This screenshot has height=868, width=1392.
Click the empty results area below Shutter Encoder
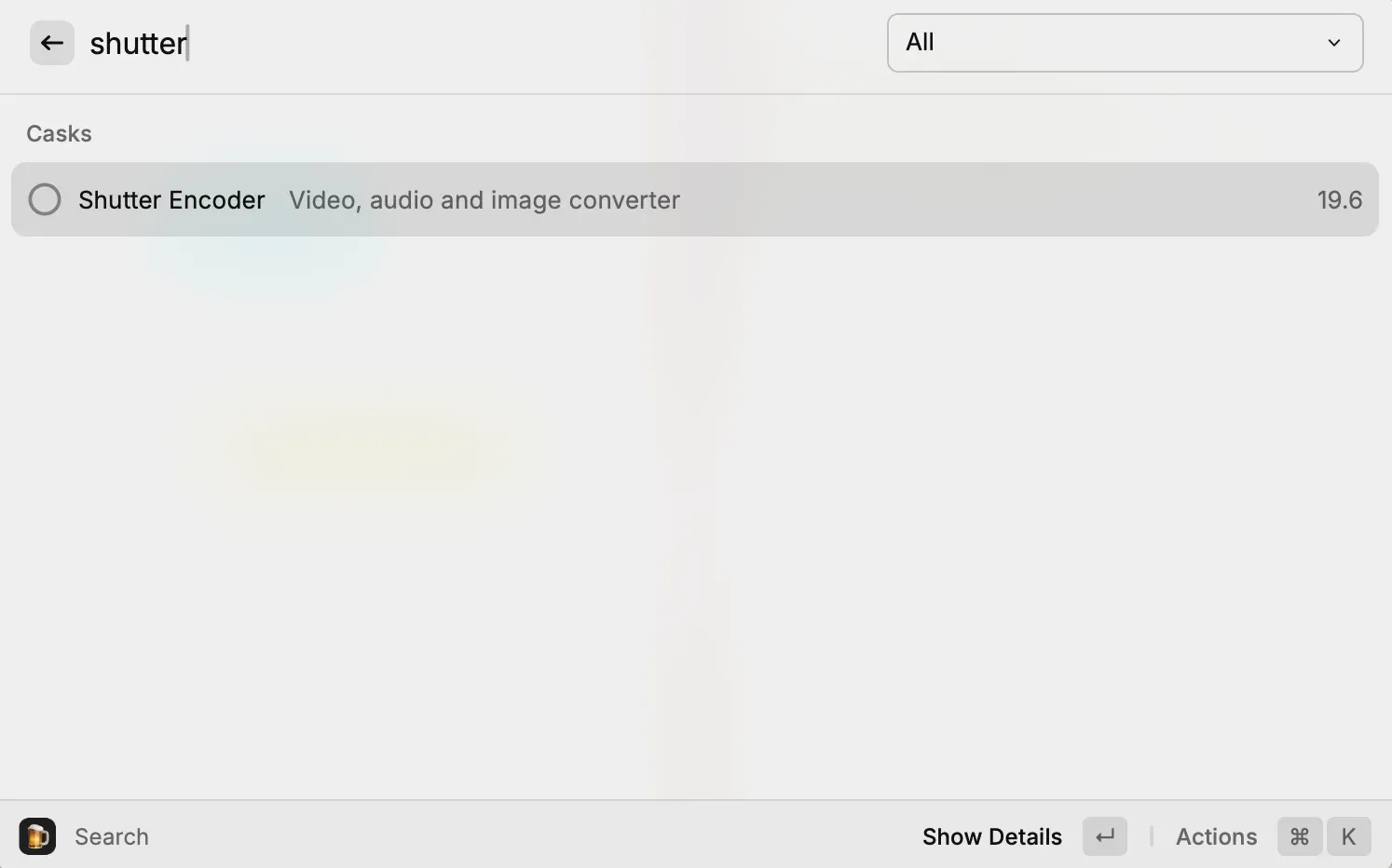(x=695, y=517)
